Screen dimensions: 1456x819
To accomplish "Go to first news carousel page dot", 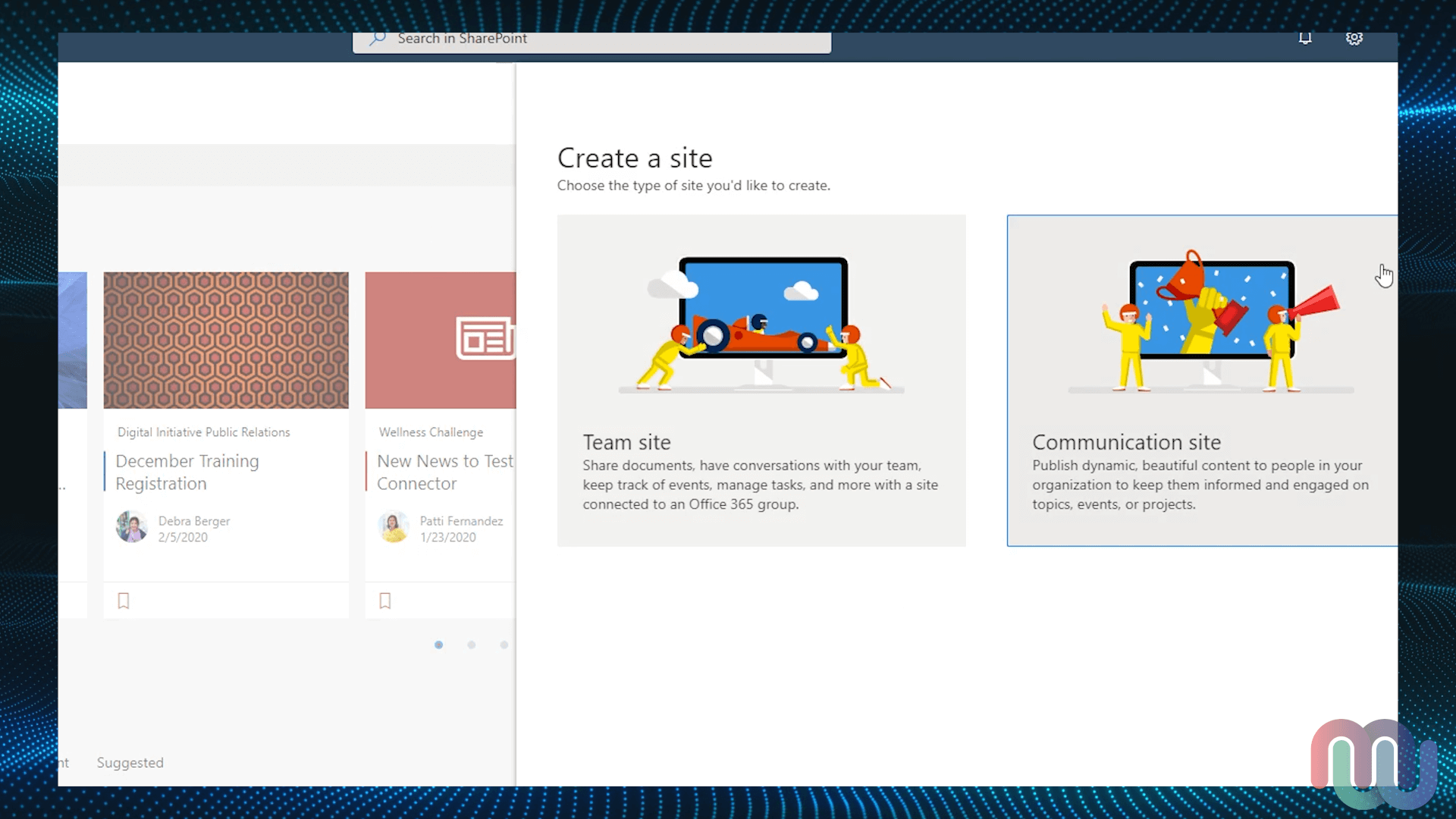I will (x=438, y=645).
